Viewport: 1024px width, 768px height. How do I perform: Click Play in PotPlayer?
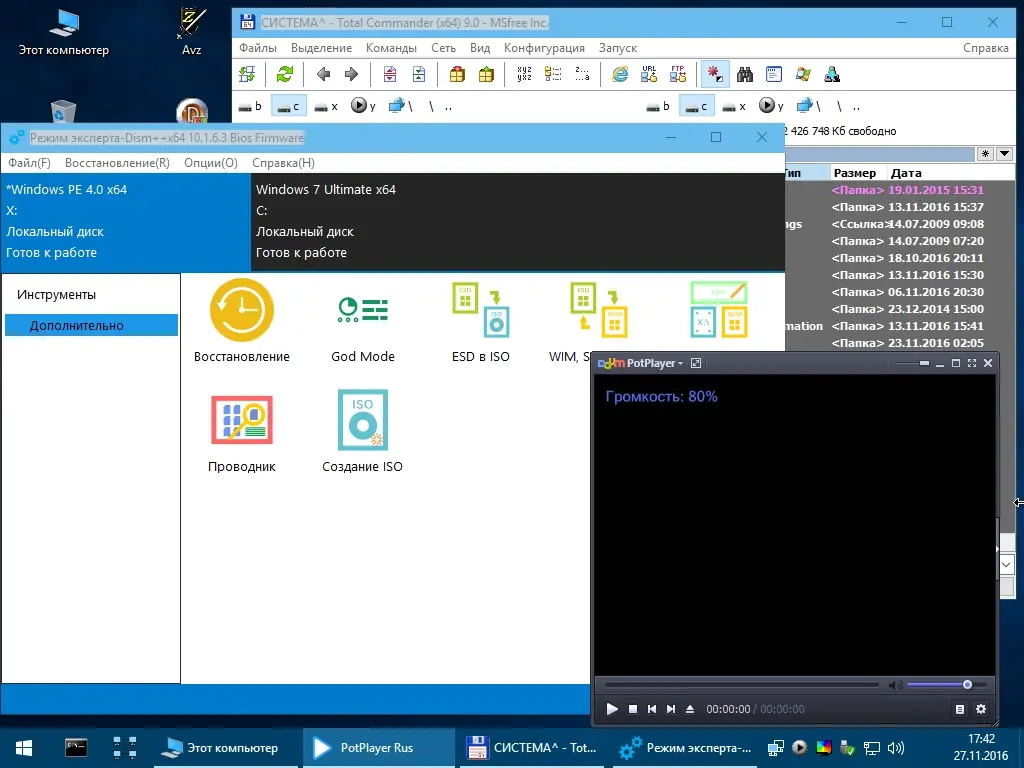(612, 709)
